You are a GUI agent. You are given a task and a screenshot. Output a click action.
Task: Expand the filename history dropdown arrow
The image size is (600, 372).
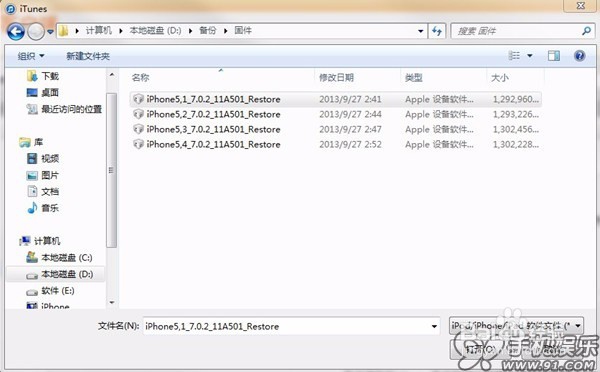coord(434,326)
